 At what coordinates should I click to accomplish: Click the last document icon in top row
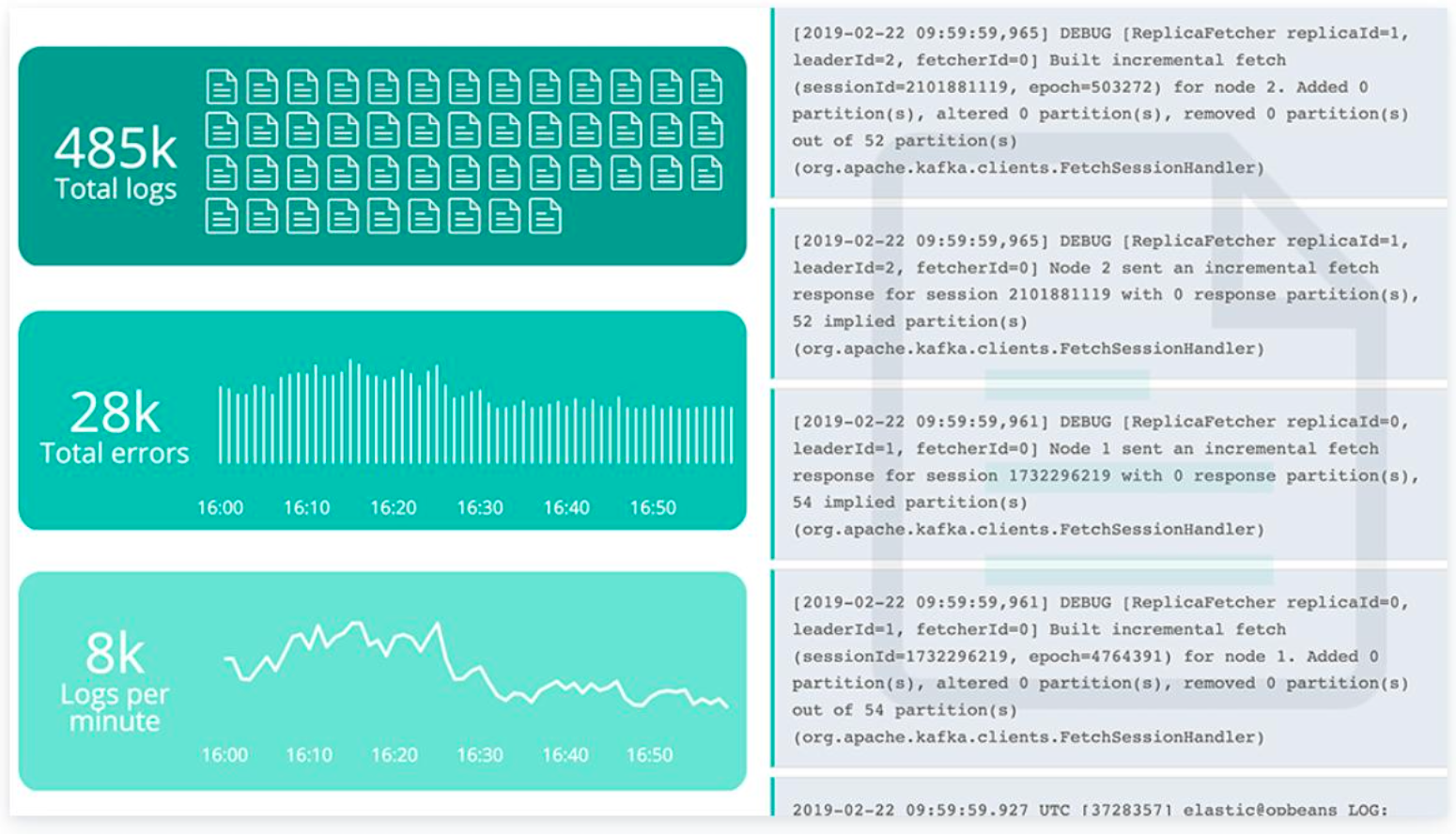tap(706, 87)
